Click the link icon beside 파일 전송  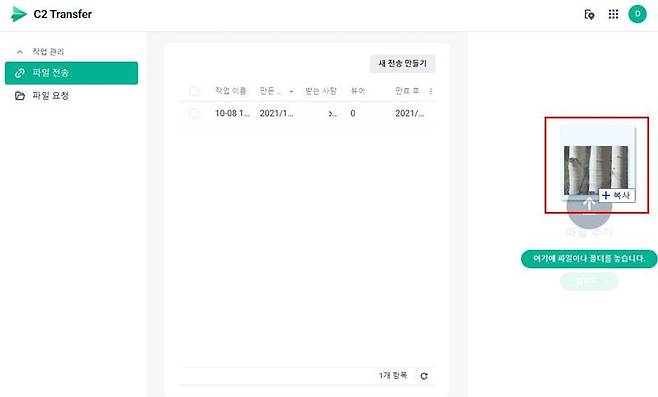click(x=20, y=73)
